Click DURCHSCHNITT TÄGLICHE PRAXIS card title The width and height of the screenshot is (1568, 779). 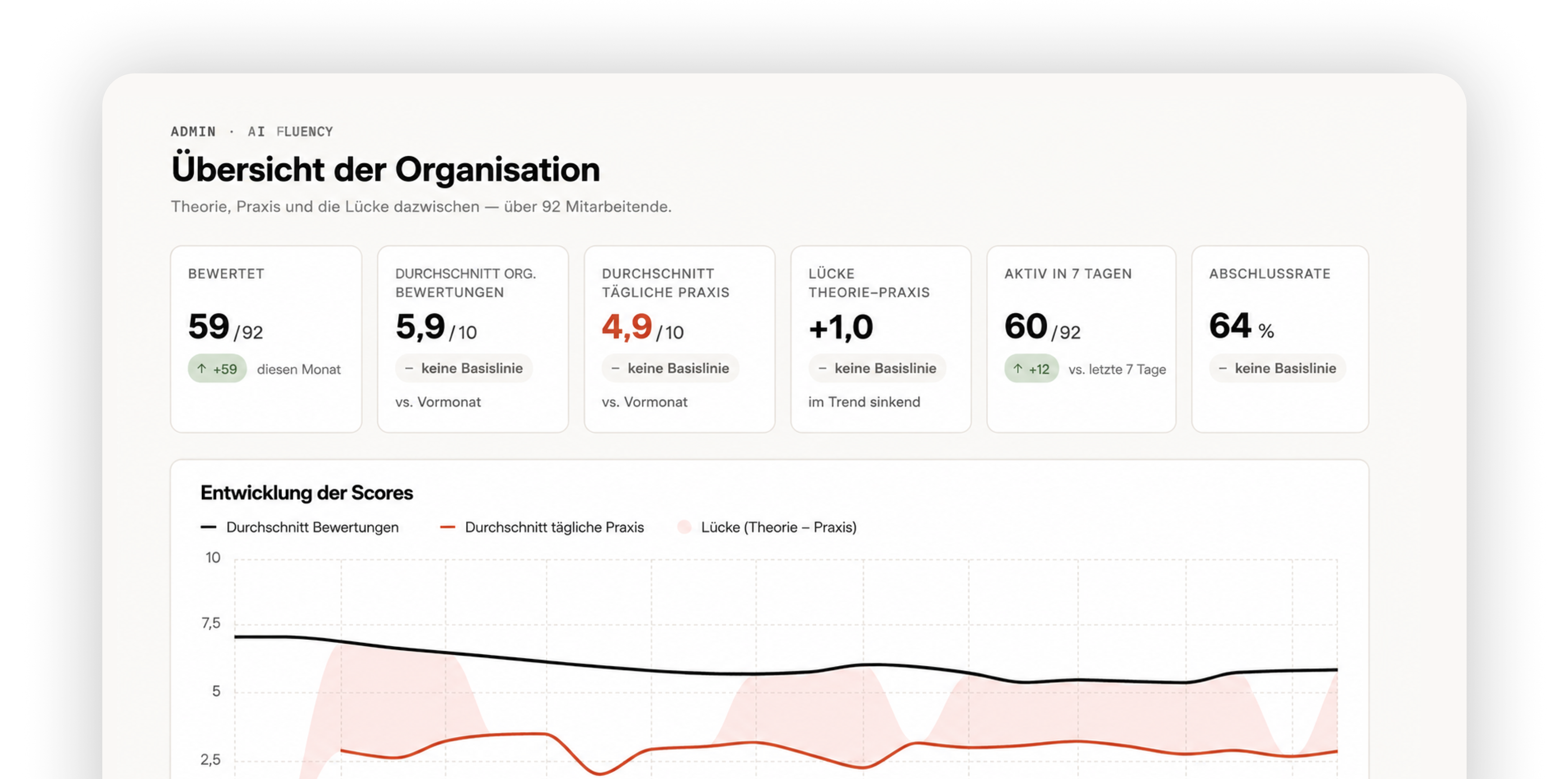pyautogui.click(x=666, y=283)
